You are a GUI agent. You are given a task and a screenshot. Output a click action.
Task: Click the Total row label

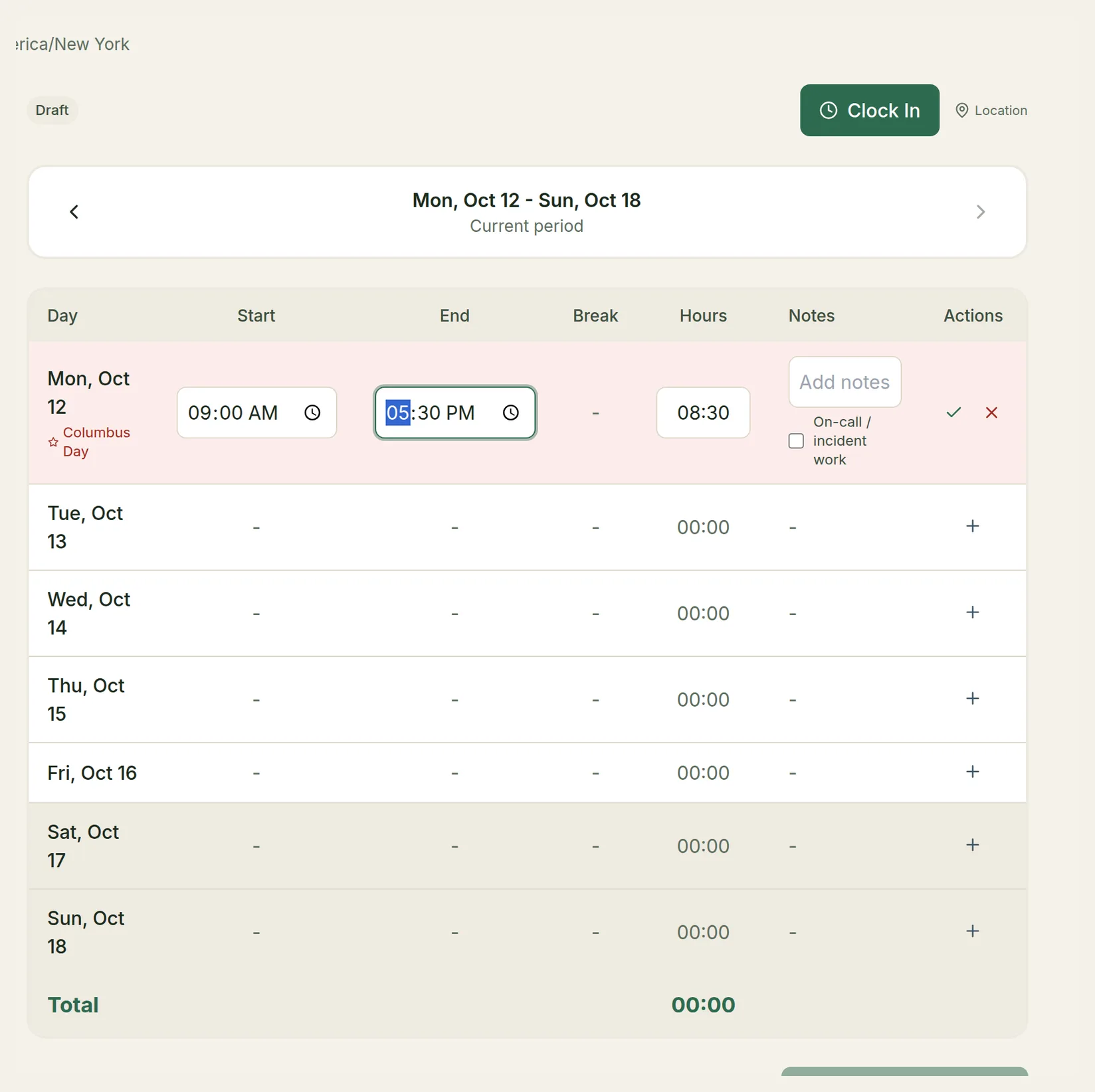73,1005
